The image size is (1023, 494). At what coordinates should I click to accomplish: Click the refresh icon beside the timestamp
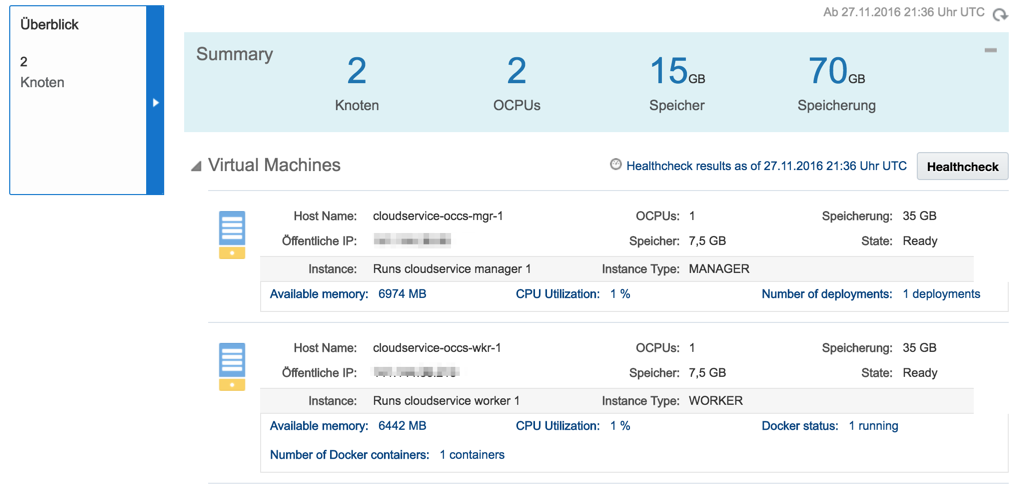pos(1001,14)
